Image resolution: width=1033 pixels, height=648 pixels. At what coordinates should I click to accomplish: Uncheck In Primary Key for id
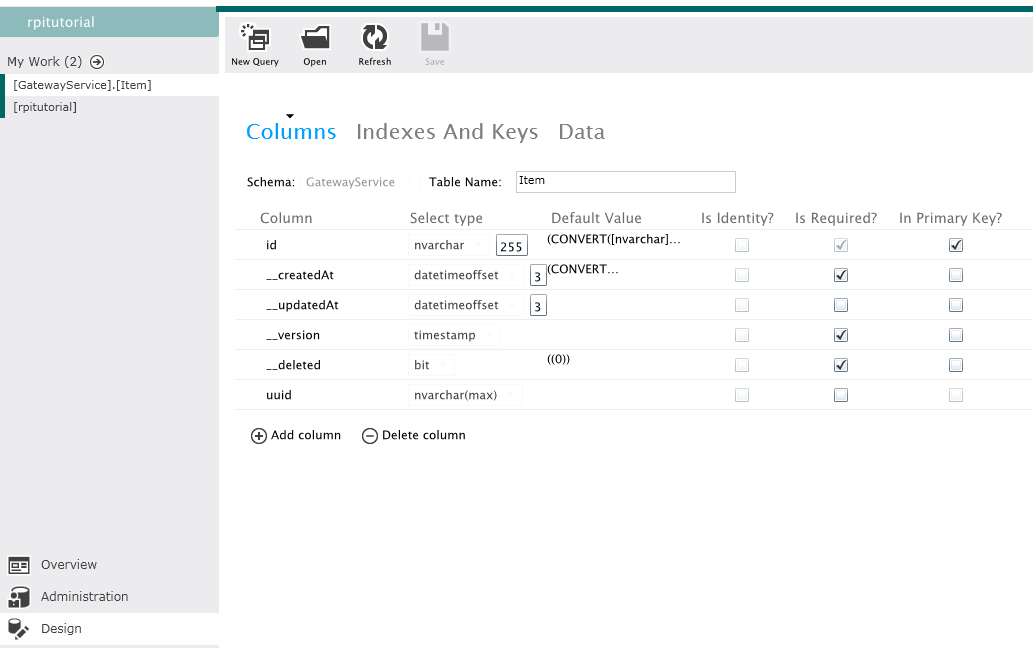tap(956, 245)
